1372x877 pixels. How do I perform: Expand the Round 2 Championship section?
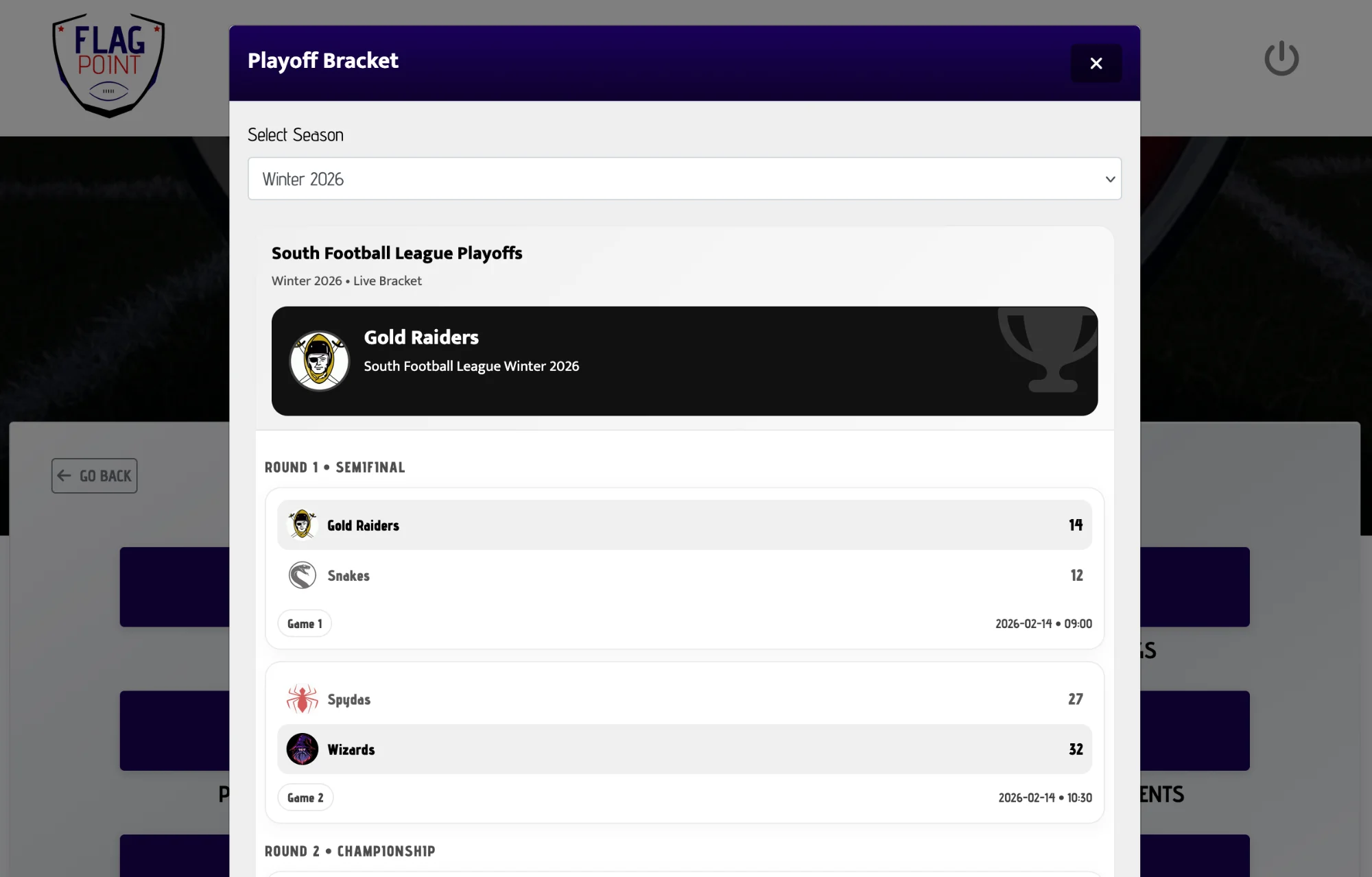pyautogui.click(x=350, y=851)
